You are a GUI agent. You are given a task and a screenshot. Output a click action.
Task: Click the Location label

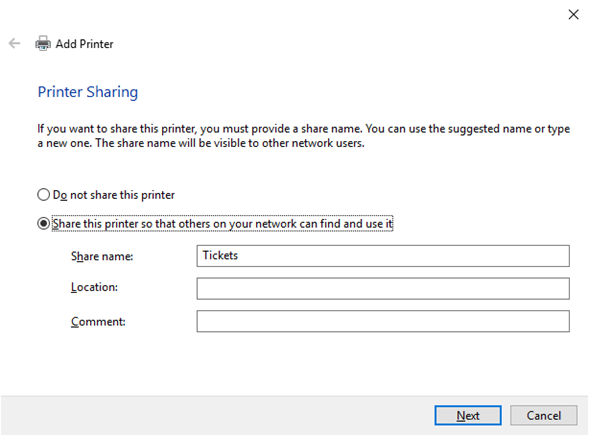click(x=94, y=287)
